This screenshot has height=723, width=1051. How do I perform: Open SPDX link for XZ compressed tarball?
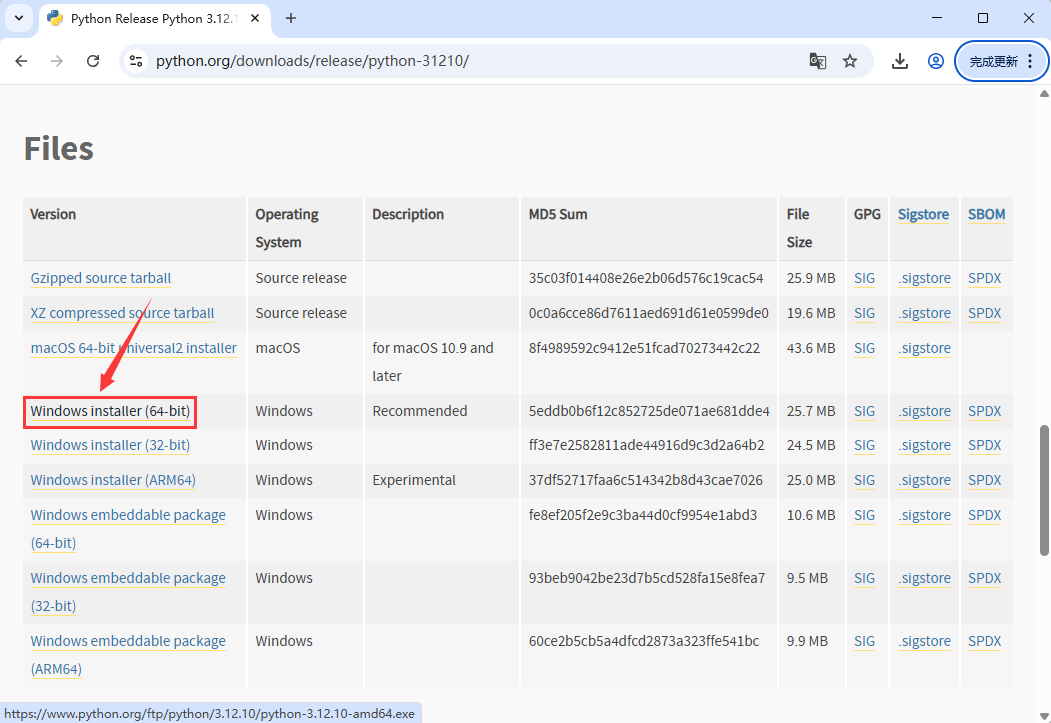984,313
